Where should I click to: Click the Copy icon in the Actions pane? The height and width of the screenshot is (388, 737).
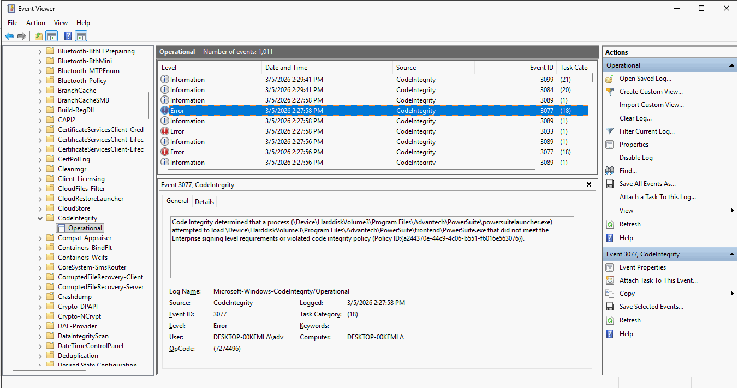pyautogui.click(x=610, y=293)
